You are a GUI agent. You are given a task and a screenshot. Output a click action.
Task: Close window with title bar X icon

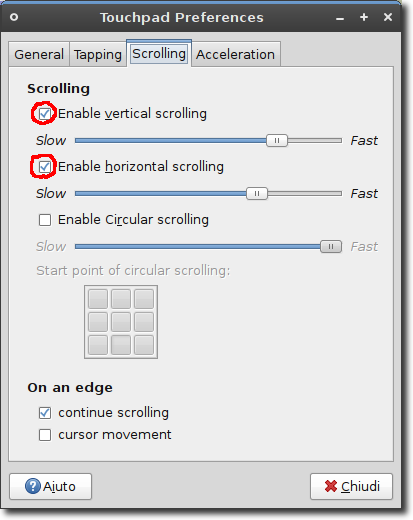click(388, 17)
